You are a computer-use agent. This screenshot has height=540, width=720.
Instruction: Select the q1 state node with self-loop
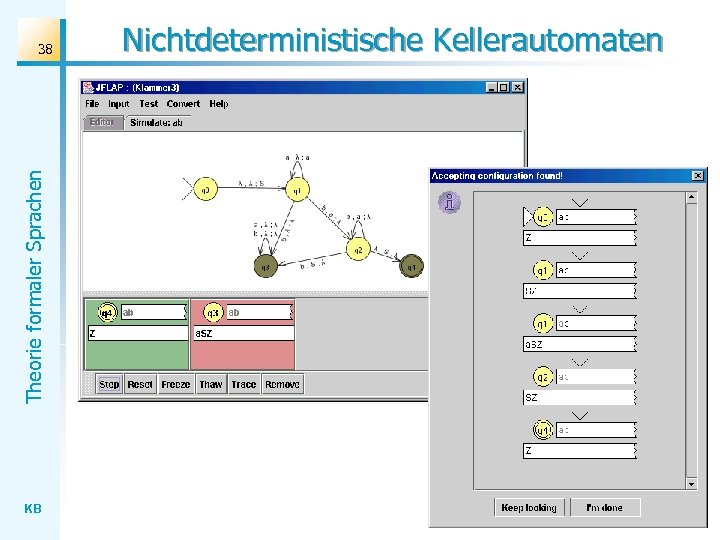click(x=297, y=190)
